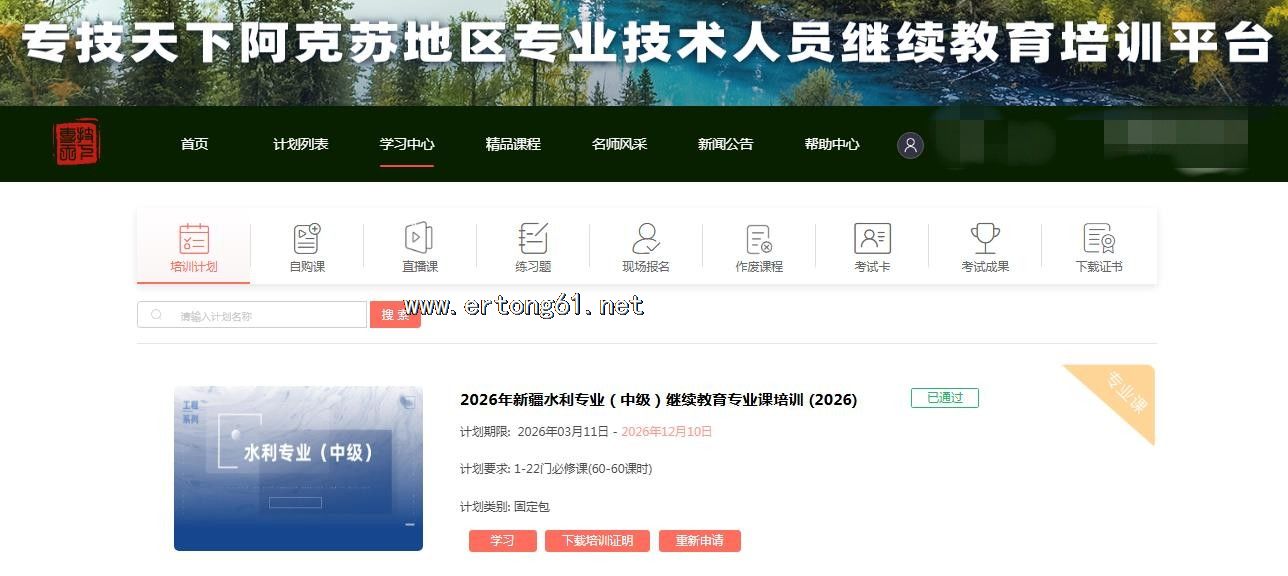Open the 作废课程 voided courses icon
The height and width of the screenshot is (576, 1288).
tap(759, 238)
